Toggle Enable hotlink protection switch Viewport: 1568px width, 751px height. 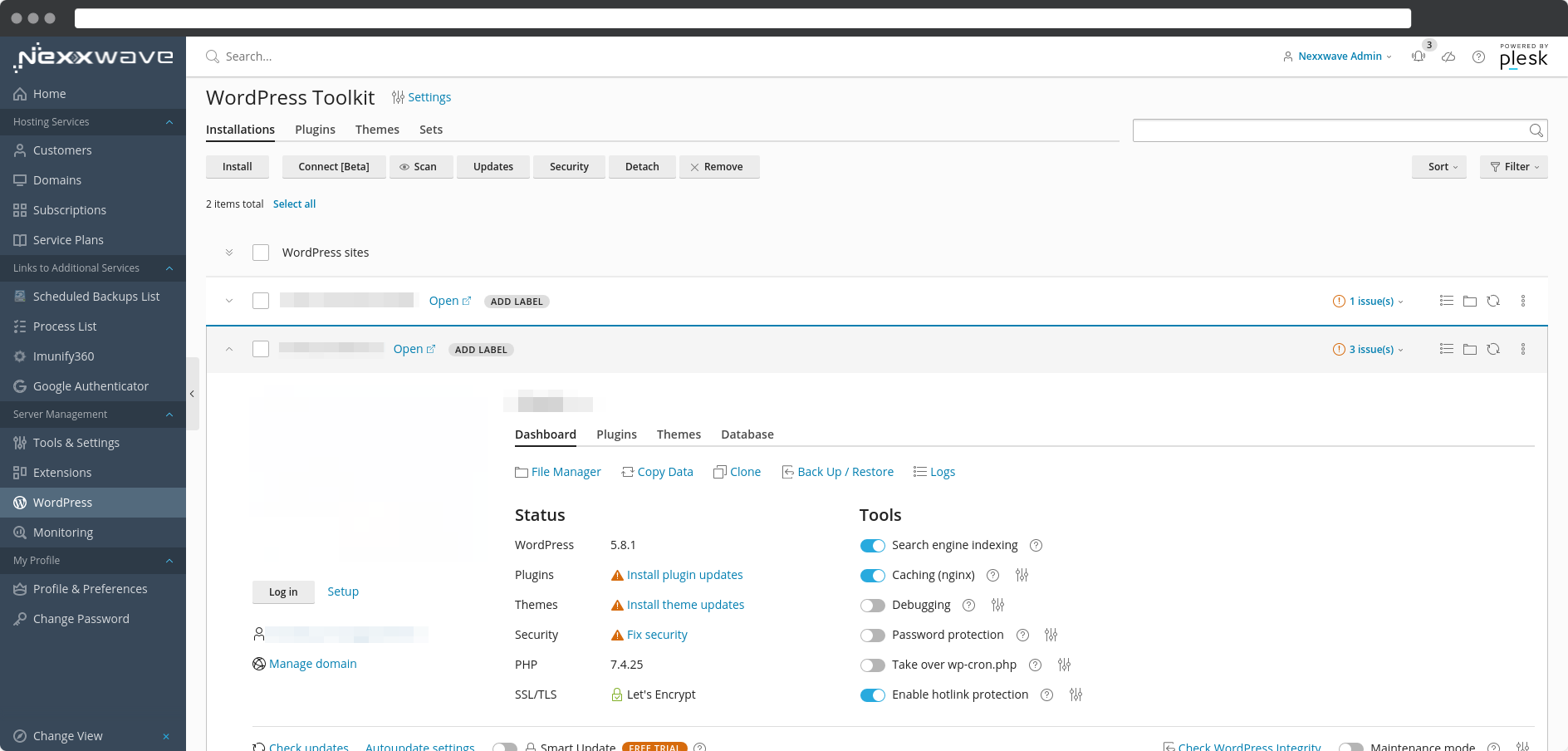point(872,695)
